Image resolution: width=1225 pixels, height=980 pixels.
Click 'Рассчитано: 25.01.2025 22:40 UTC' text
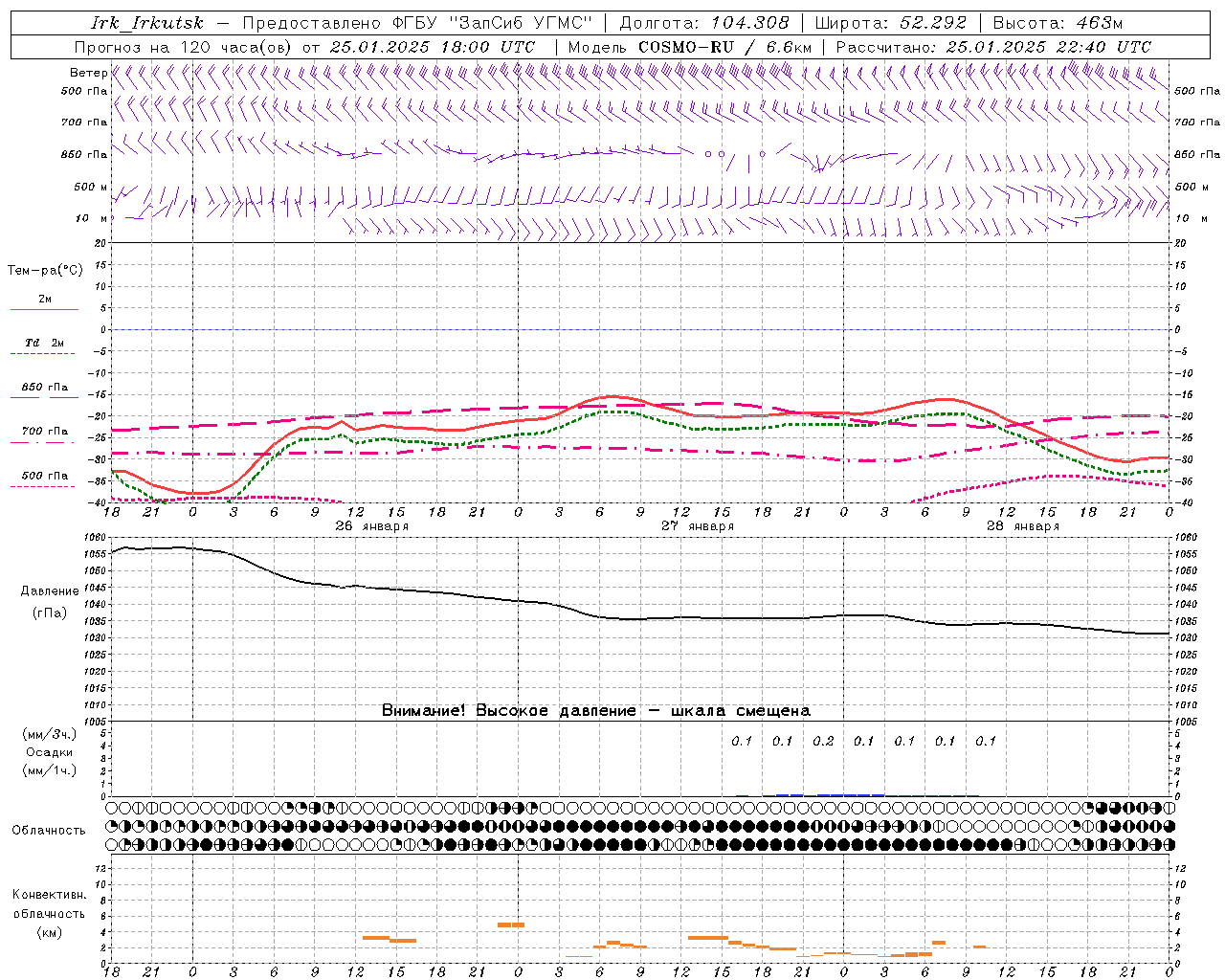pyautogui.click(x=993, y=47)
